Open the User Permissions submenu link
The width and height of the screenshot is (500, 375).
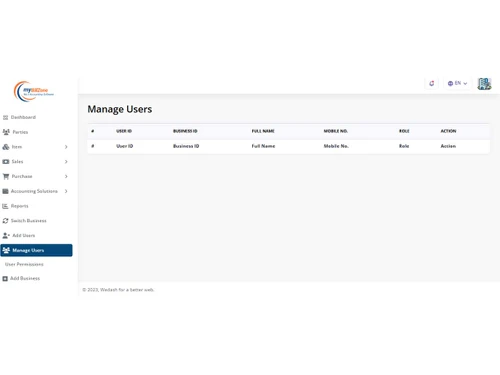point(24,264)
